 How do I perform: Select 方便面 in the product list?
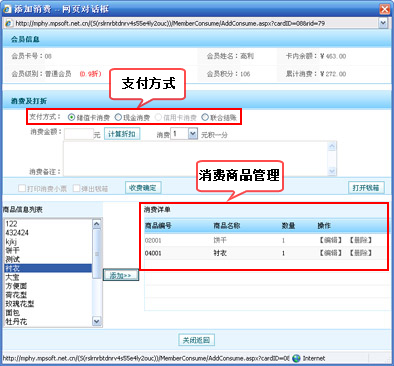click(48, 286)
